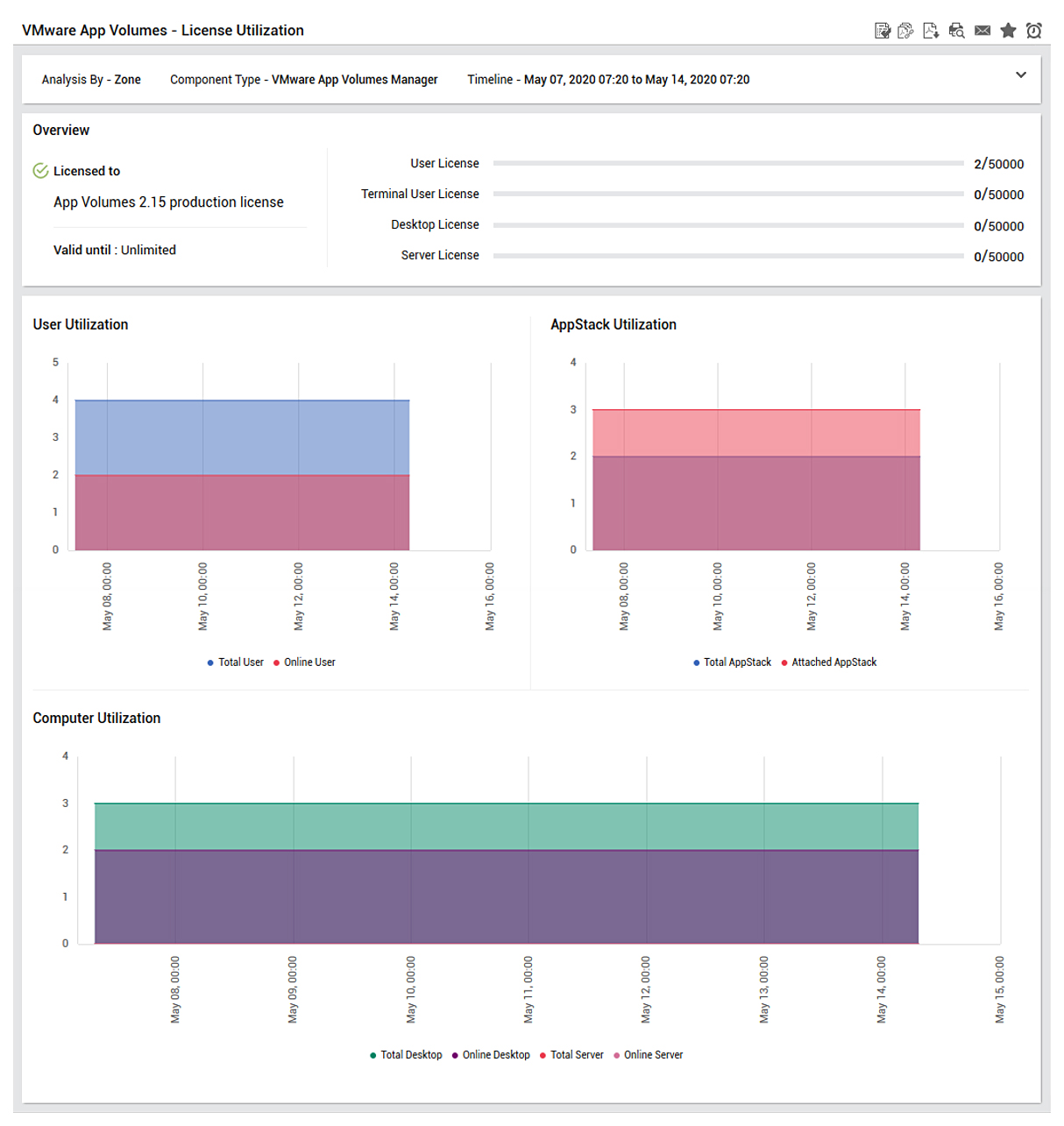Click the Desktop License value 0/50000
This screenshot has width=1064, height=1126.
coord(999,226)
